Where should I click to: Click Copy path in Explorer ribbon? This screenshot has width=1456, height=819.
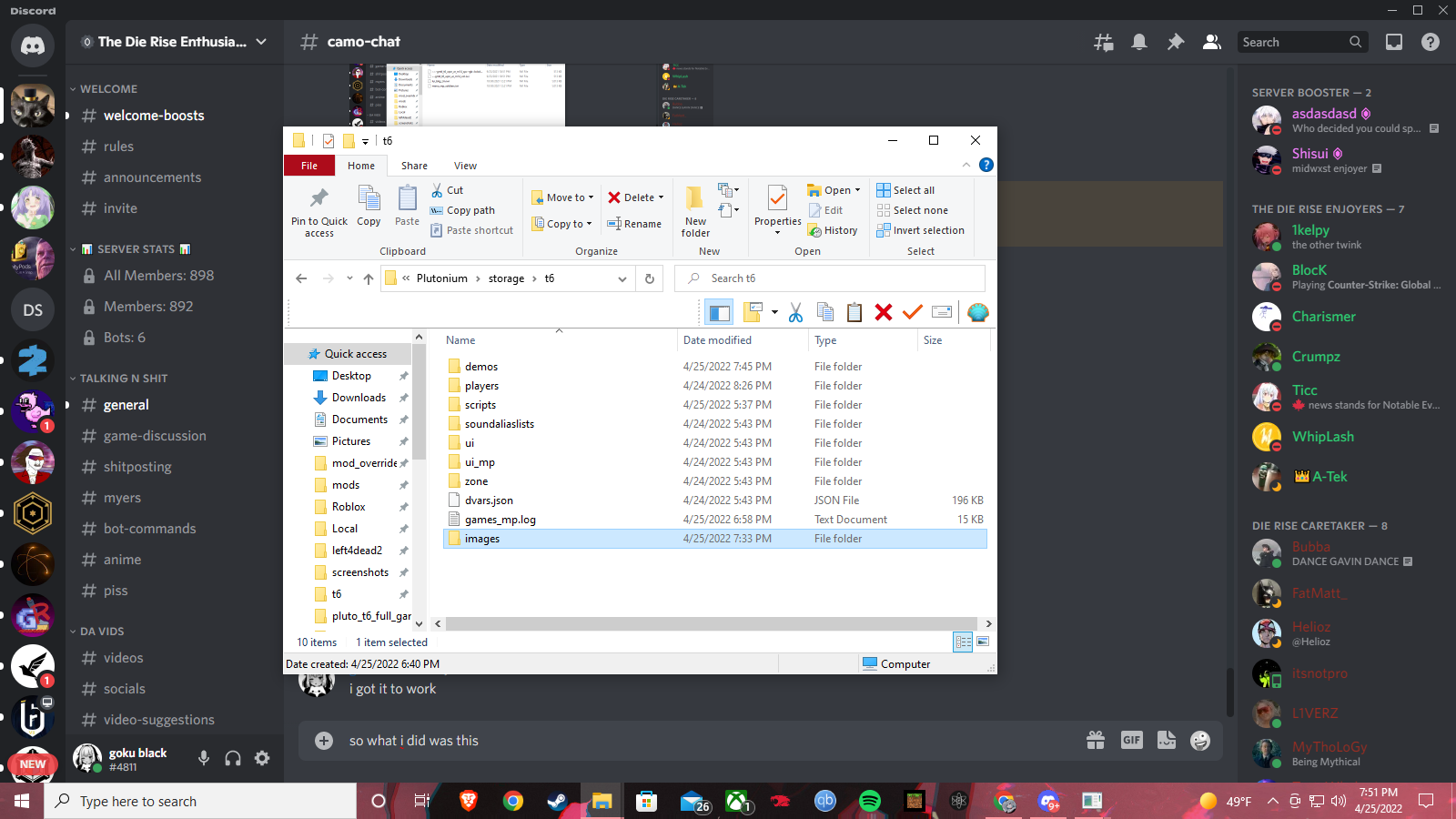click(x=462, y=210)
